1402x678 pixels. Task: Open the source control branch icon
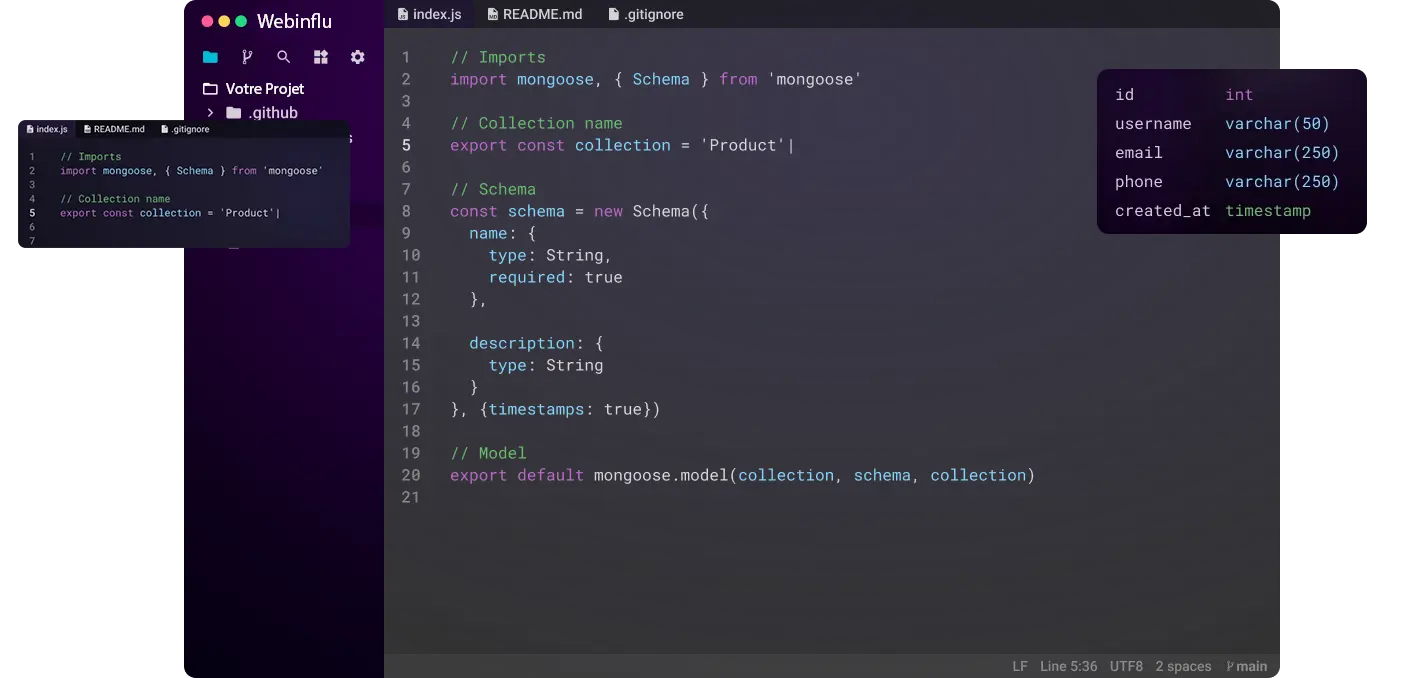tap(247, 57)
